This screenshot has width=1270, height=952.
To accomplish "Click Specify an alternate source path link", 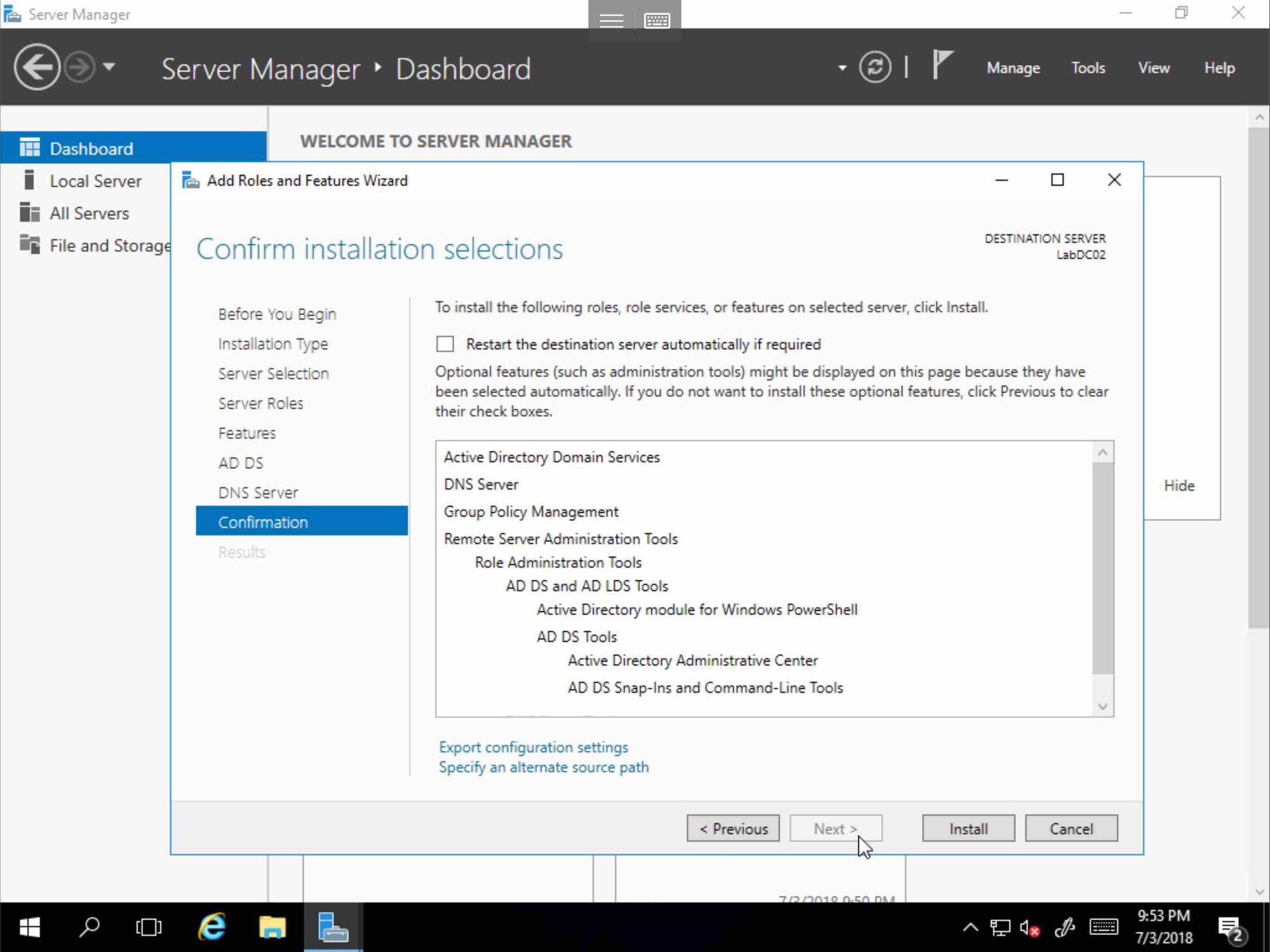I will tap(544, 767).
